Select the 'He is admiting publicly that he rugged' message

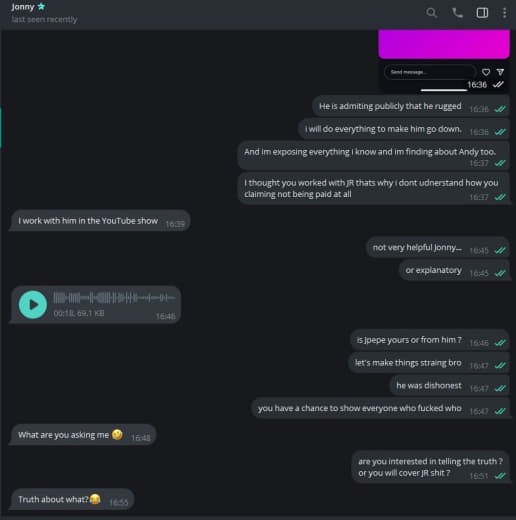[x=411, y=106]
